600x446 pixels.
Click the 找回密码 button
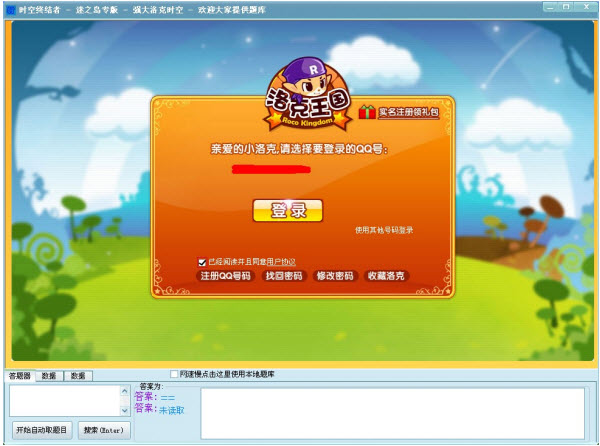(284, 276)
